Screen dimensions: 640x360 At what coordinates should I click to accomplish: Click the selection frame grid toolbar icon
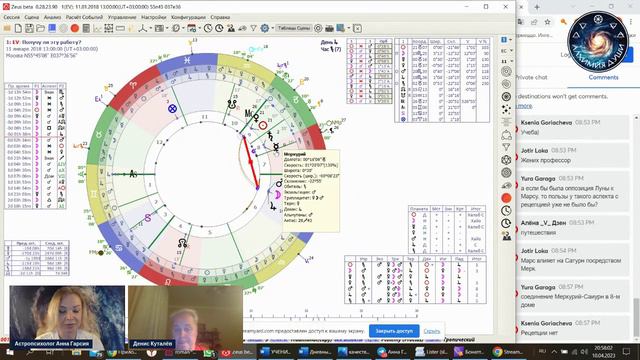(109, 28)
